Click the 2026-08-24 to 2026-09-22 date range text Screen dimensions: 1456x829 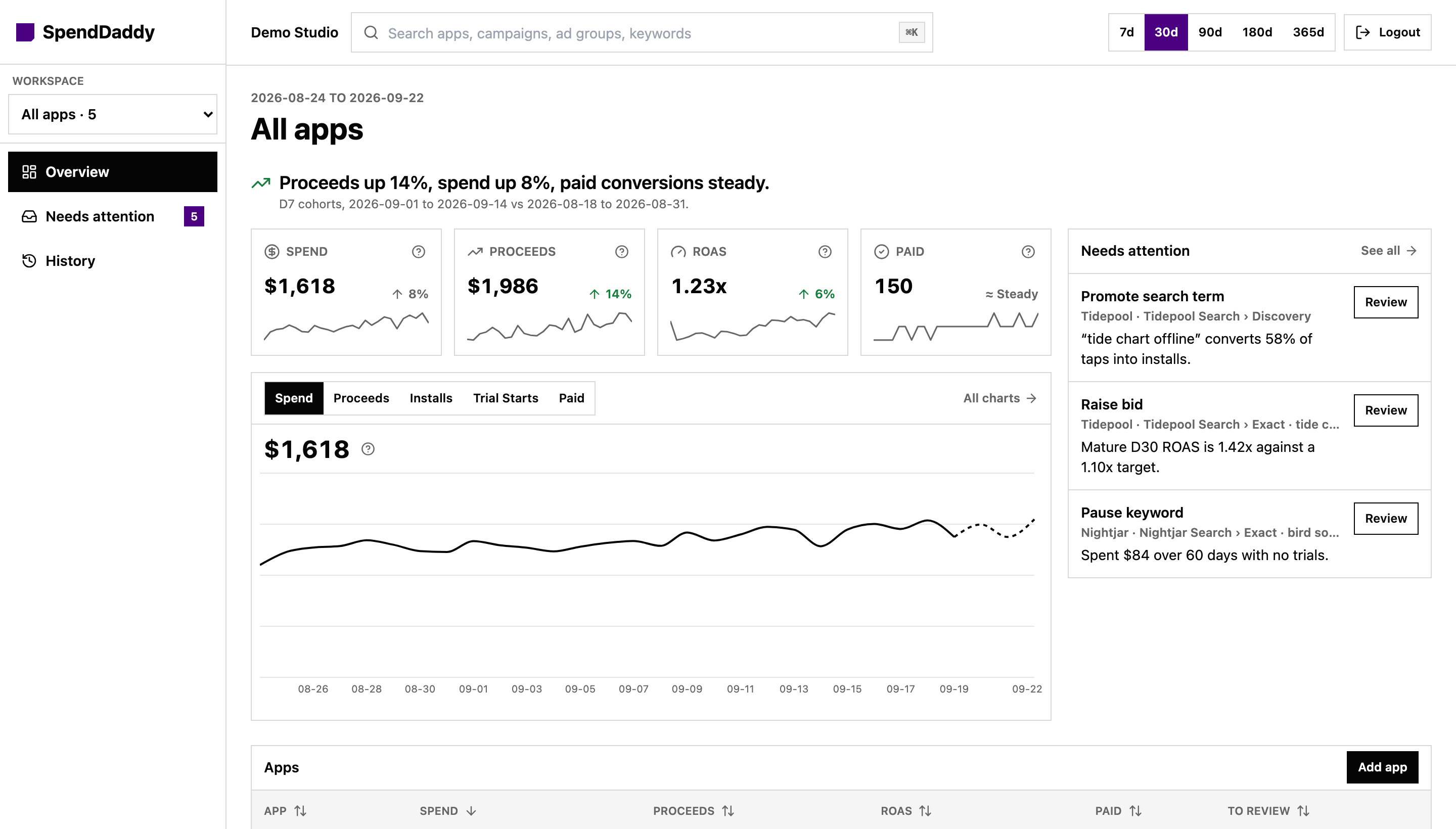click(x=337, y=98)
